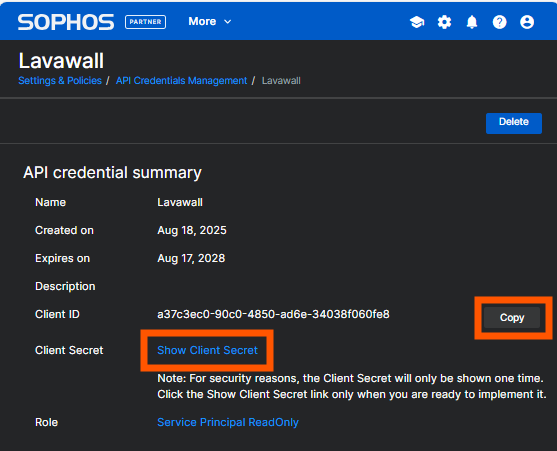The height and width of the screenshot is (451, 557).
Task: Open the graduation cap training icon
Action: (x=417, y=22)
